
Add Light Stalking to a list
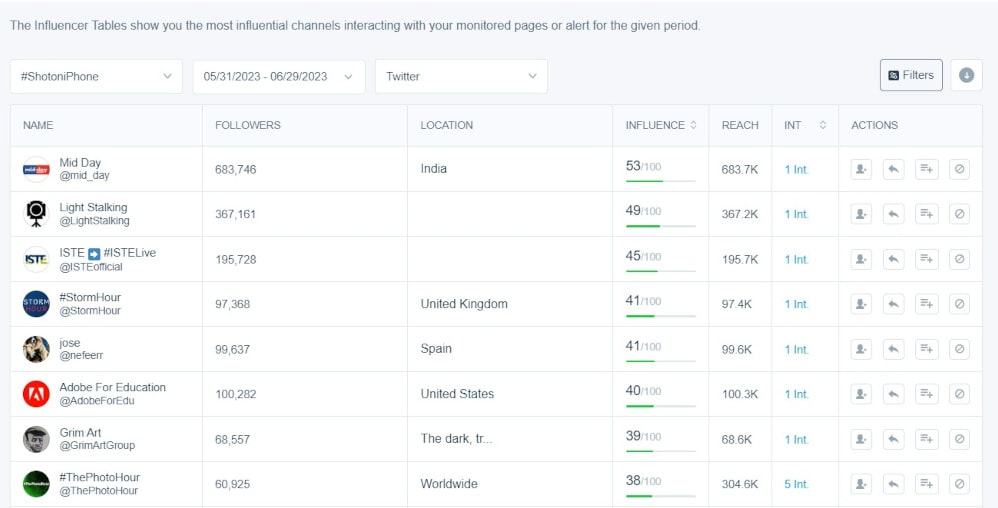coord(927,214)
